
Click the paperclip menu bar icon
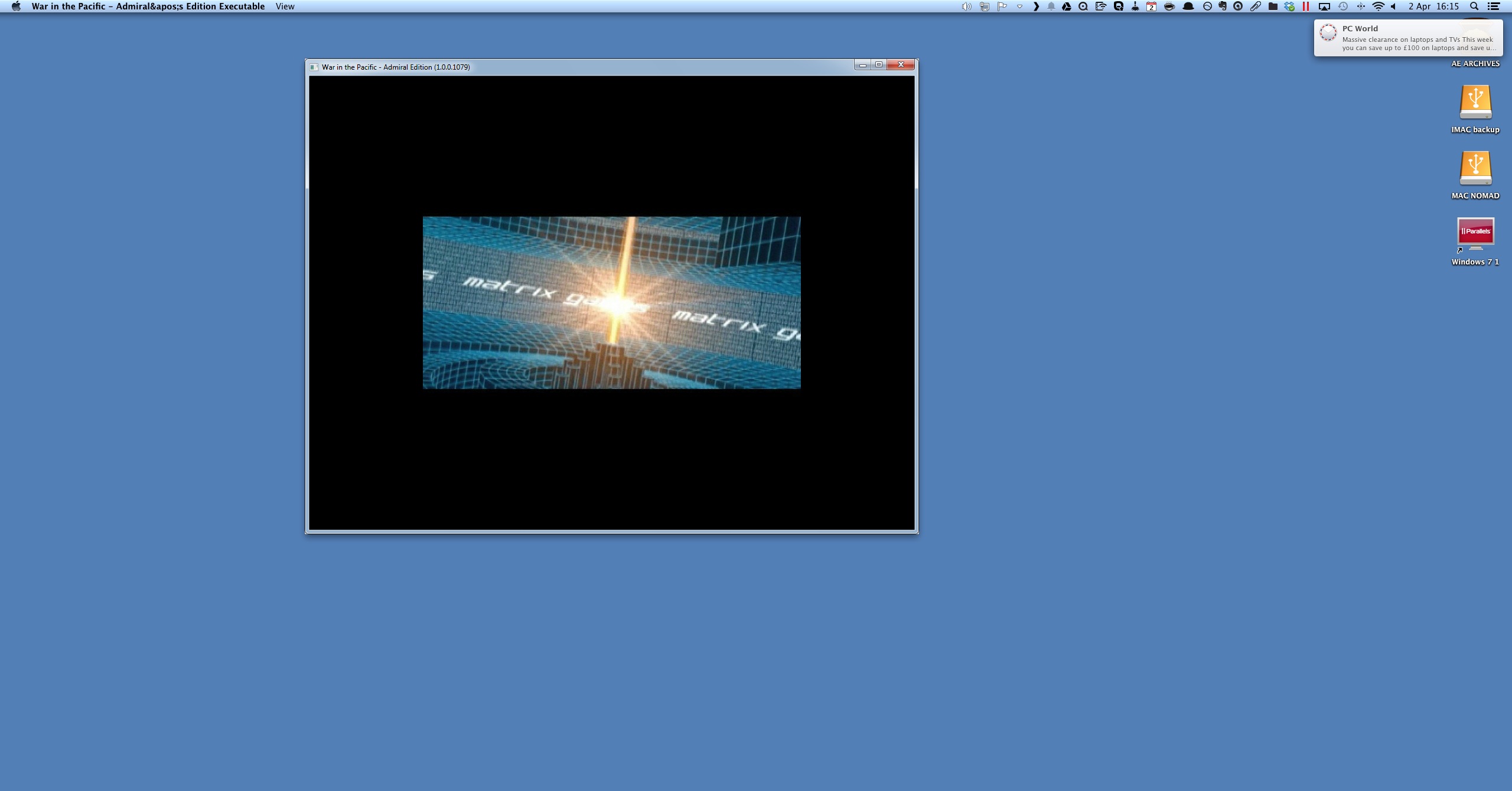click(x=1256, y=6)
